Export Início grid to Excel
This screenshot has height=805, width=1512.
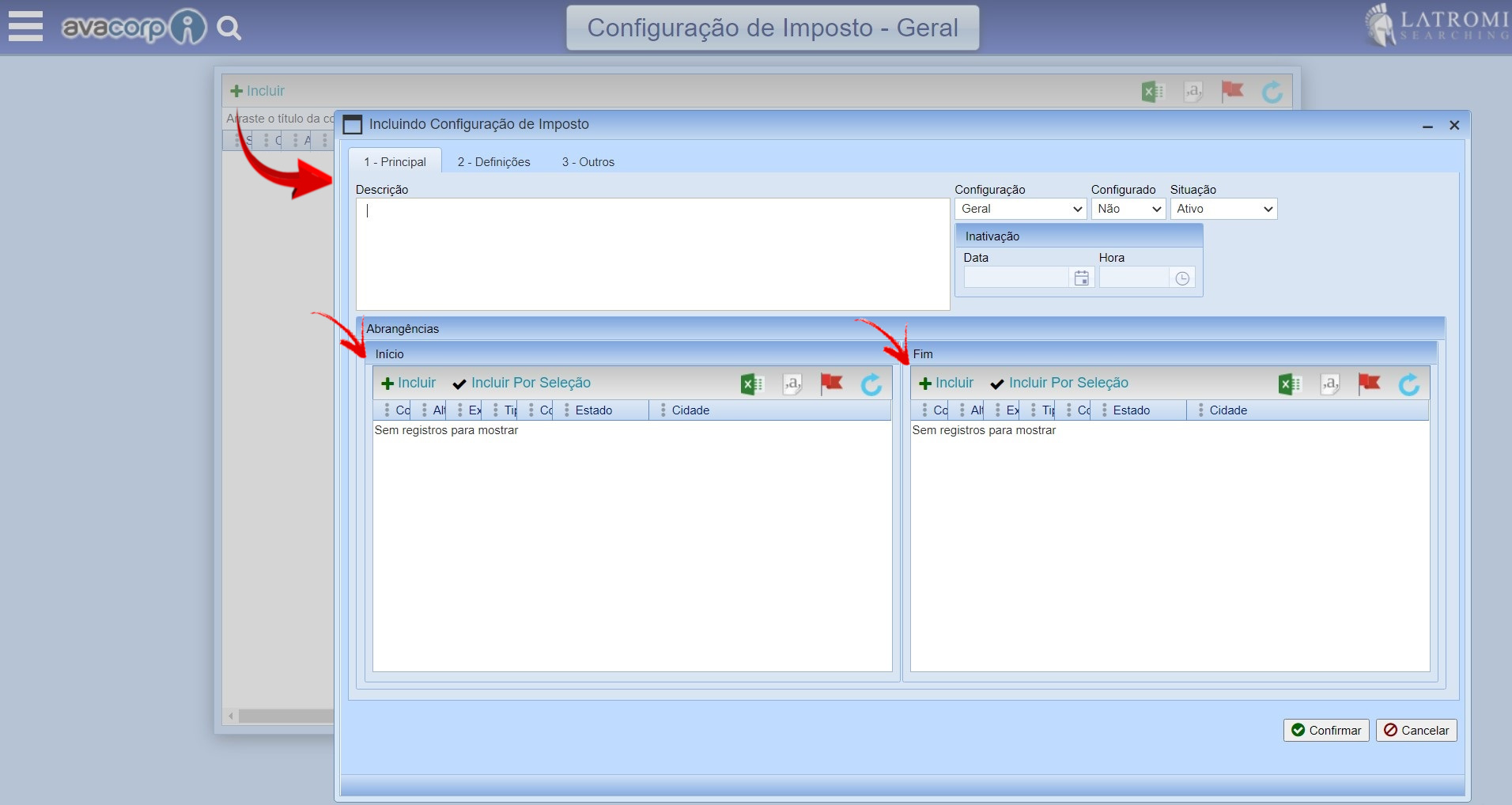pos(751,384)
